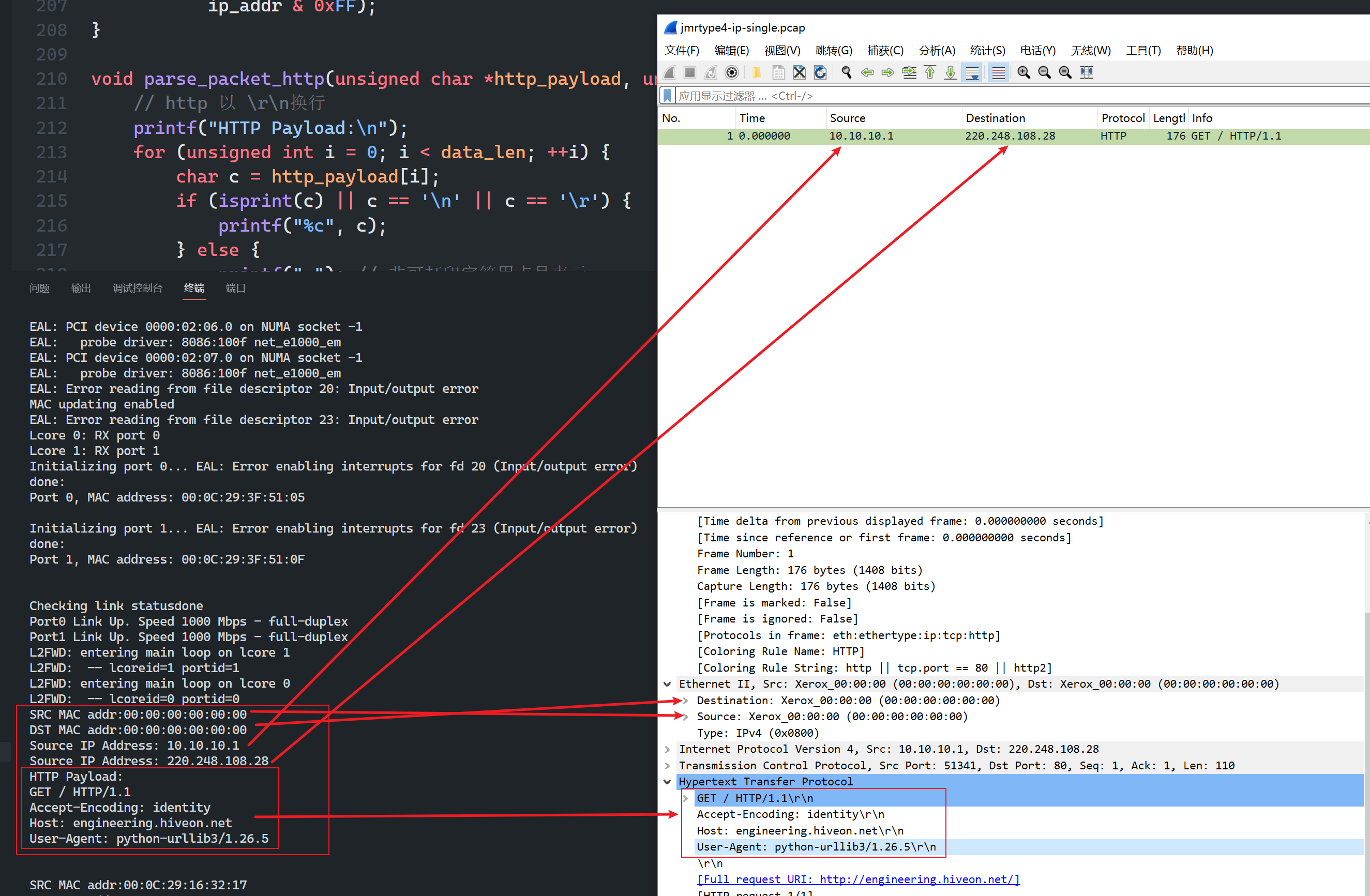Click the display filter bookmark icon

(x=667, y=96)
